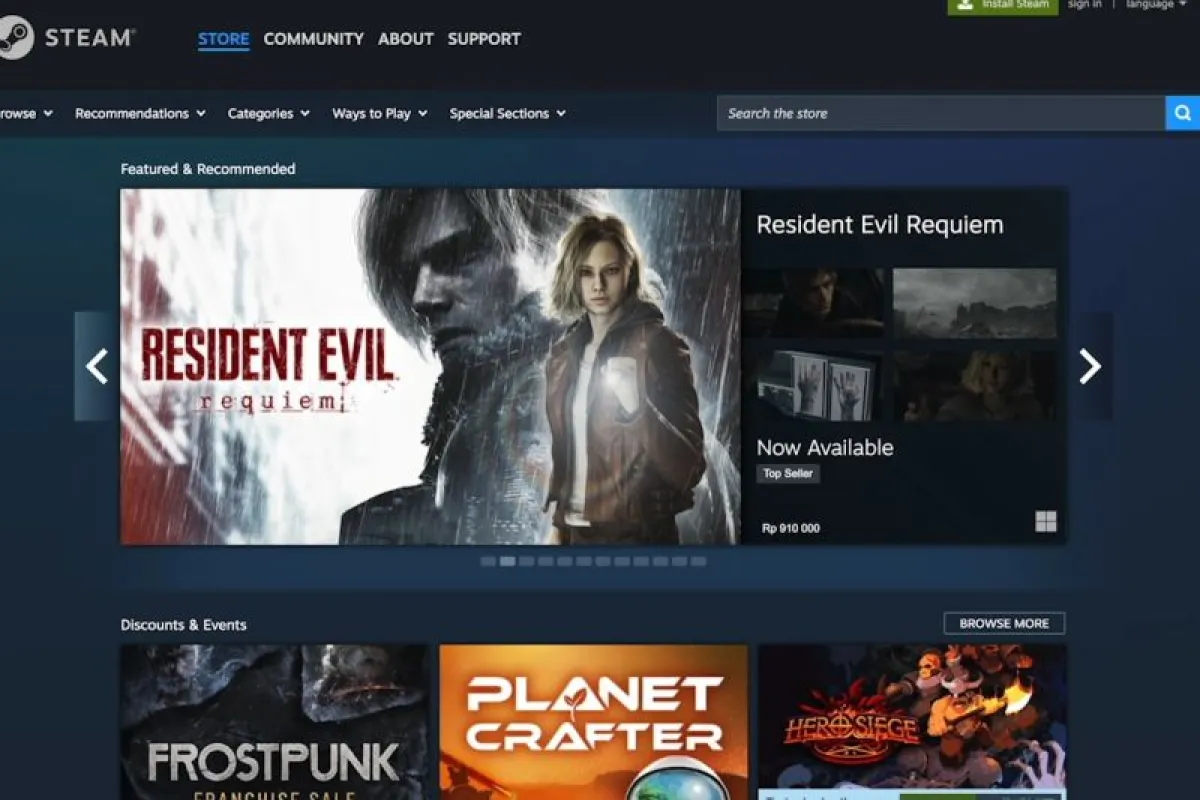Click the magnifying glass search button

(x=1182, y=113)
